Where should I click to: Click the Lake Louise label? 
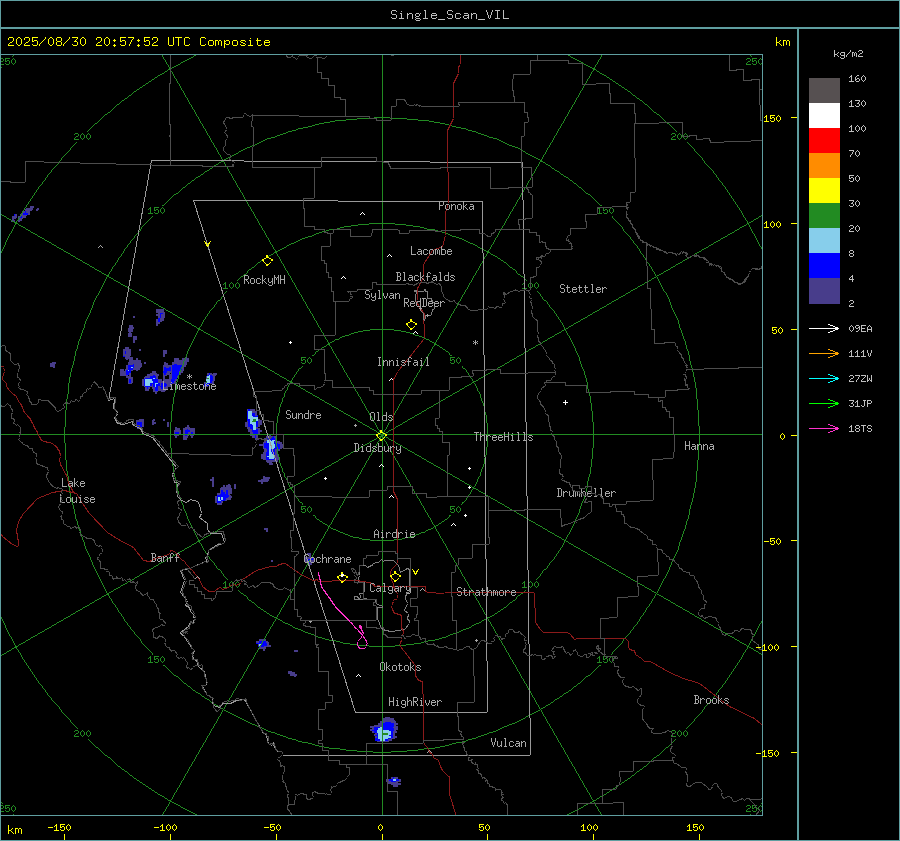pos(77,491)
